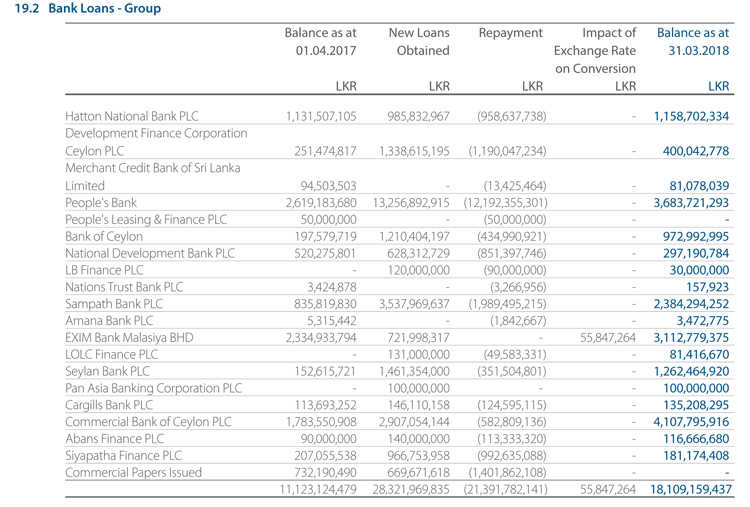Image resolution: width=750 pixels, height=507 pixels.
Task: Click 'Commercial Bank of Ceylon PLC' label
Action: click(148, 422)
